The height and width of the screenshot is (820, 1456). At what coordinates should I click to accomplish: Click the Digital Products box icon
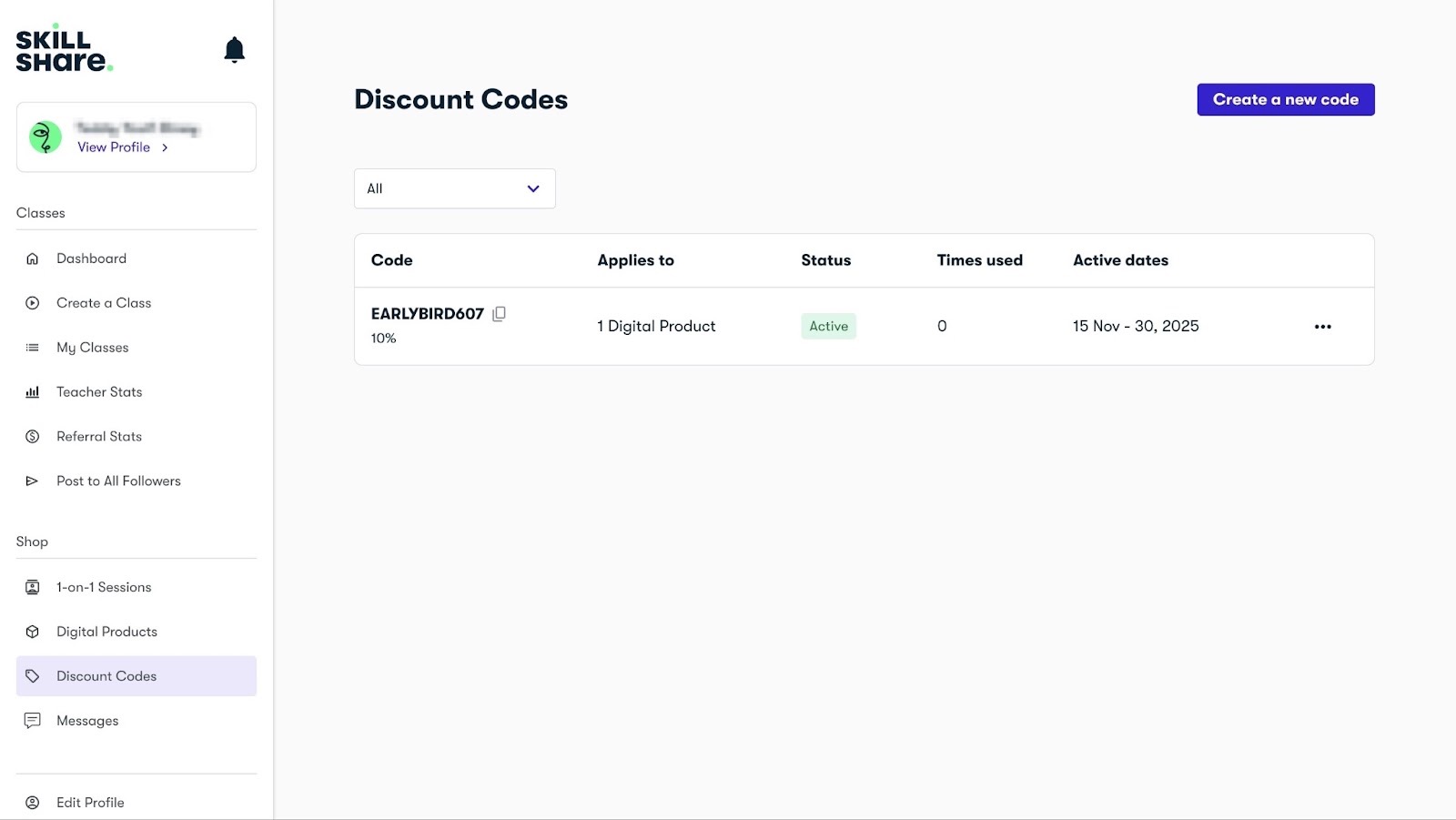pyautogui.click(x=33, y=633)
